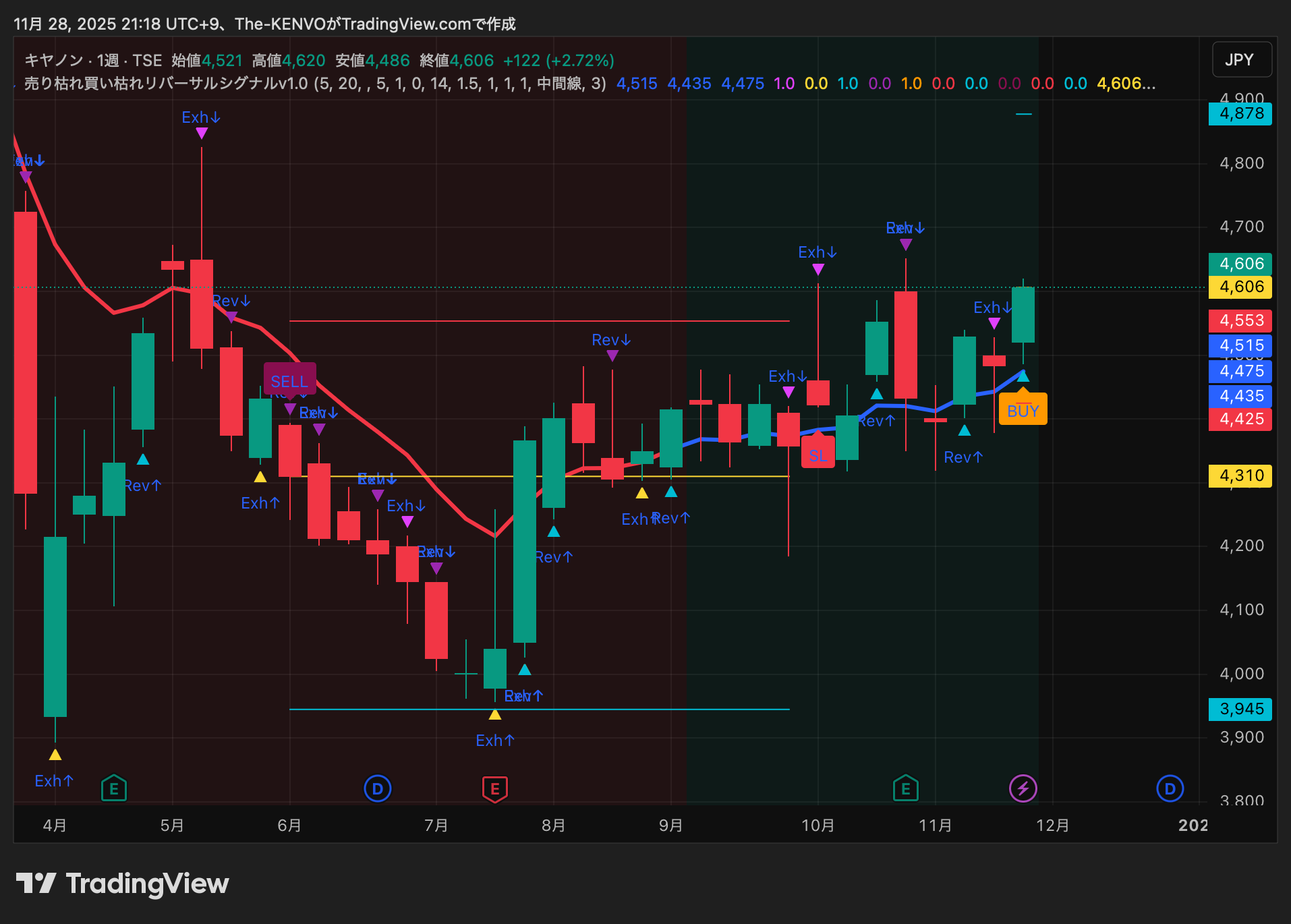This screenshot has width=1291, height=924.
Task: Click the cyan 3,945 price label
Action: pyautogui.click(x=1241, y=708)
